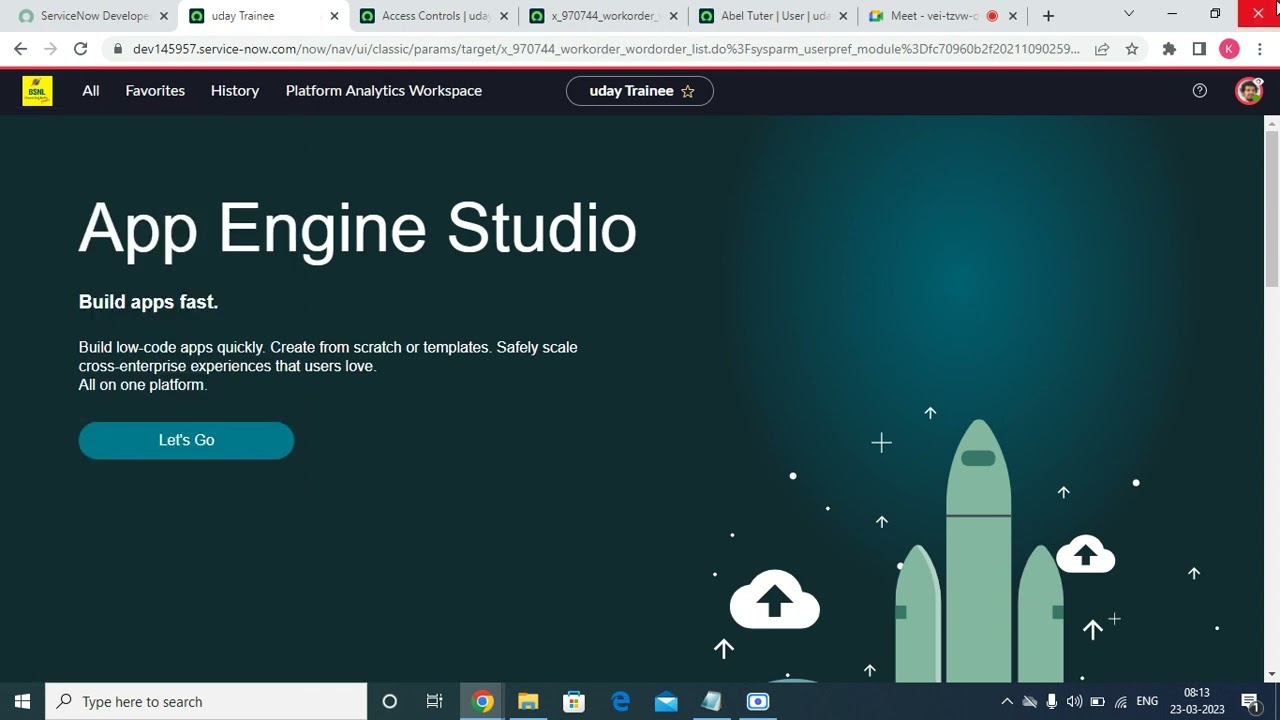
Task: Click the 'Build apps fast.' subheading
Action: (148, 301)
